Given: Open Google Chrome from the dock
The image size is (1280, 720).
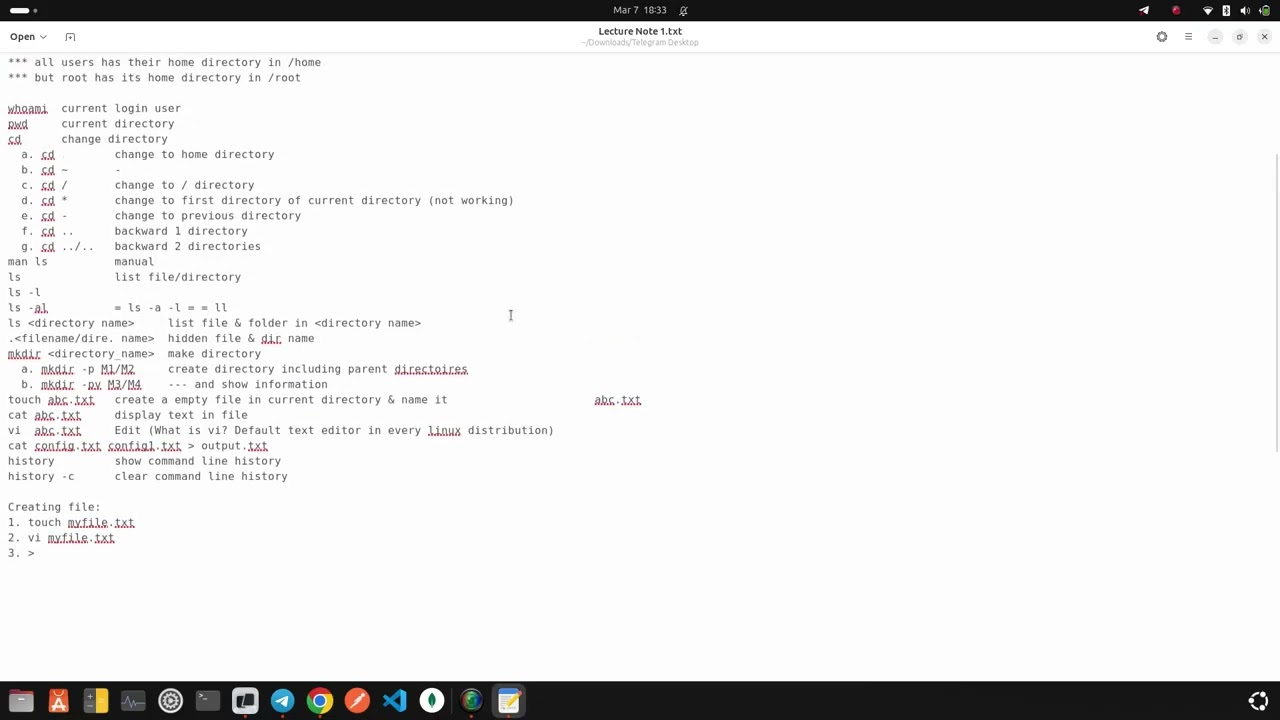Looking at the screenshot, I should [320, 701].
